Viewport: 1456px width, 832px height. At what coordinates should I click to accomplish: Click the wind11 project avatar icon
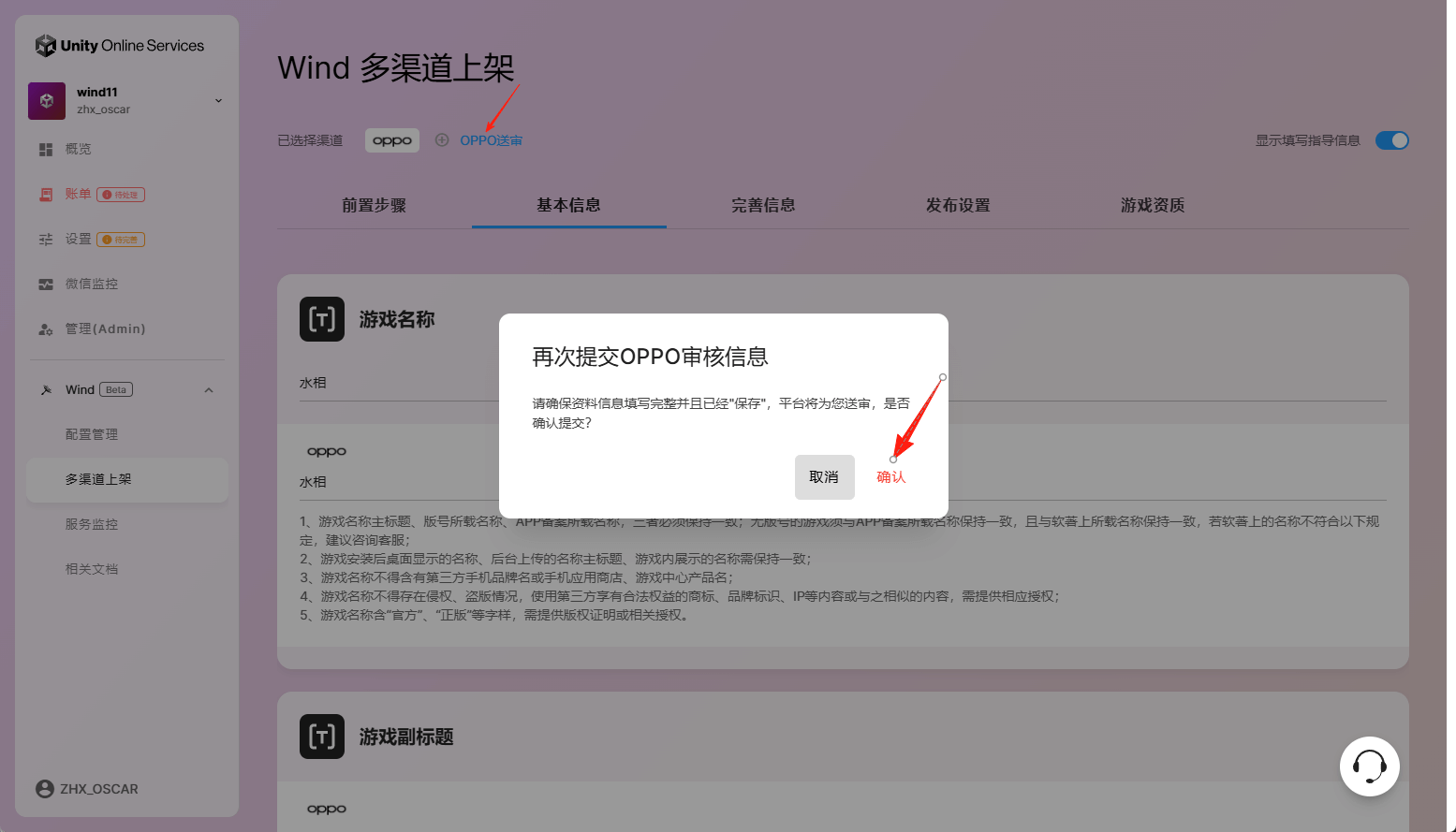[47, 100]
